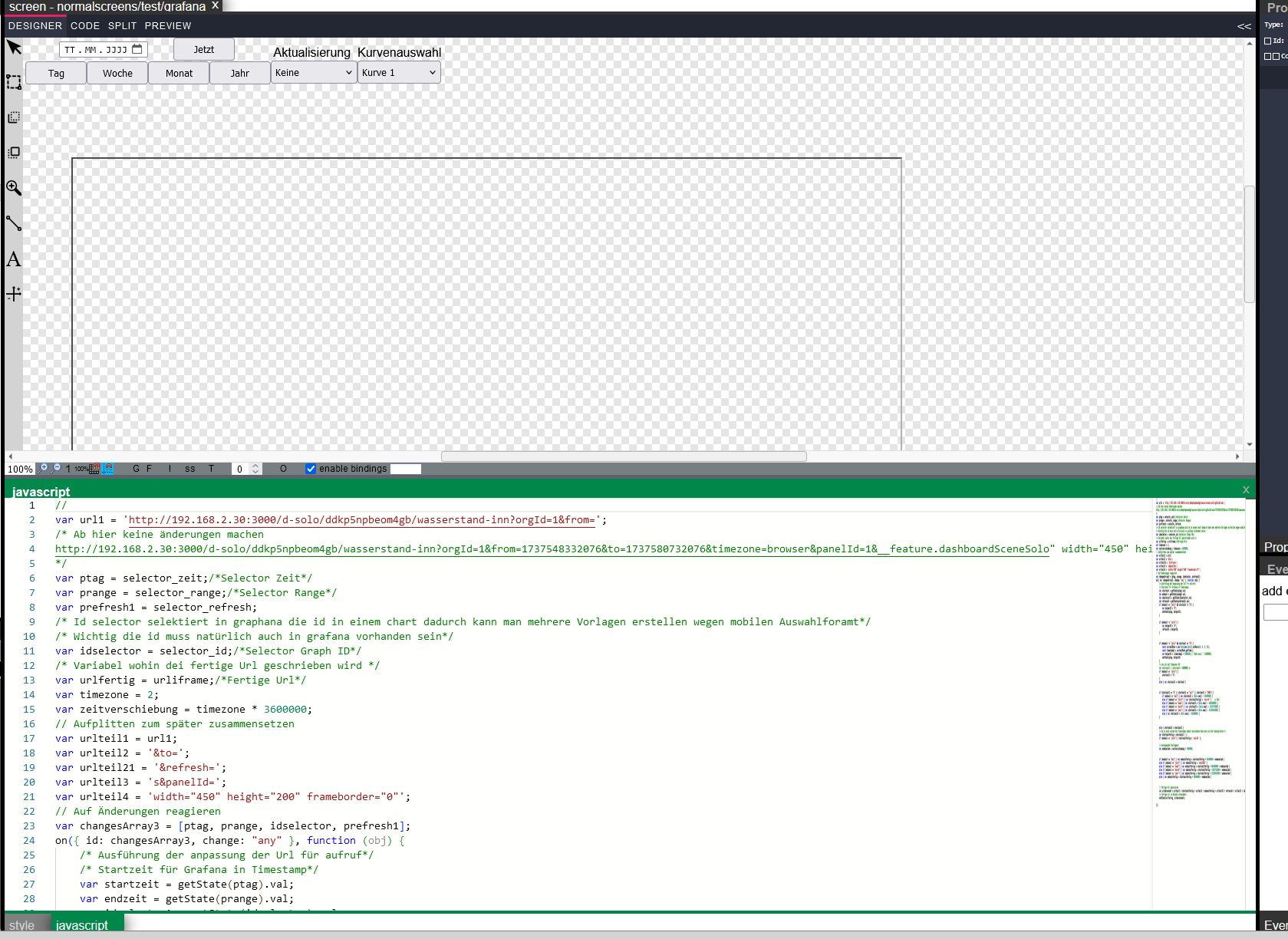
Task: Open the javascript bottom tab
Action: point(81,925)
